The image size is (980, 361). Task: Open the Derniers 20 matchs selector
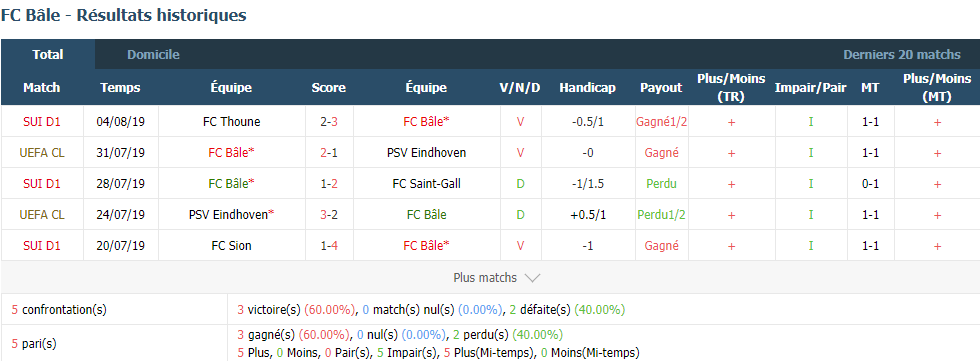[902, 54]
